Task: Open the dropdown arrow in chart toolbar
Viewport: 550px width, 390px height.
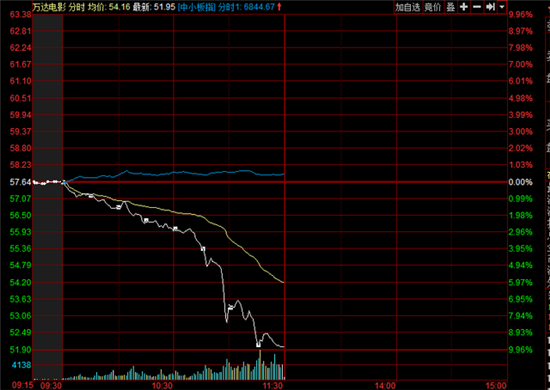Action: [x=502, y=7]
